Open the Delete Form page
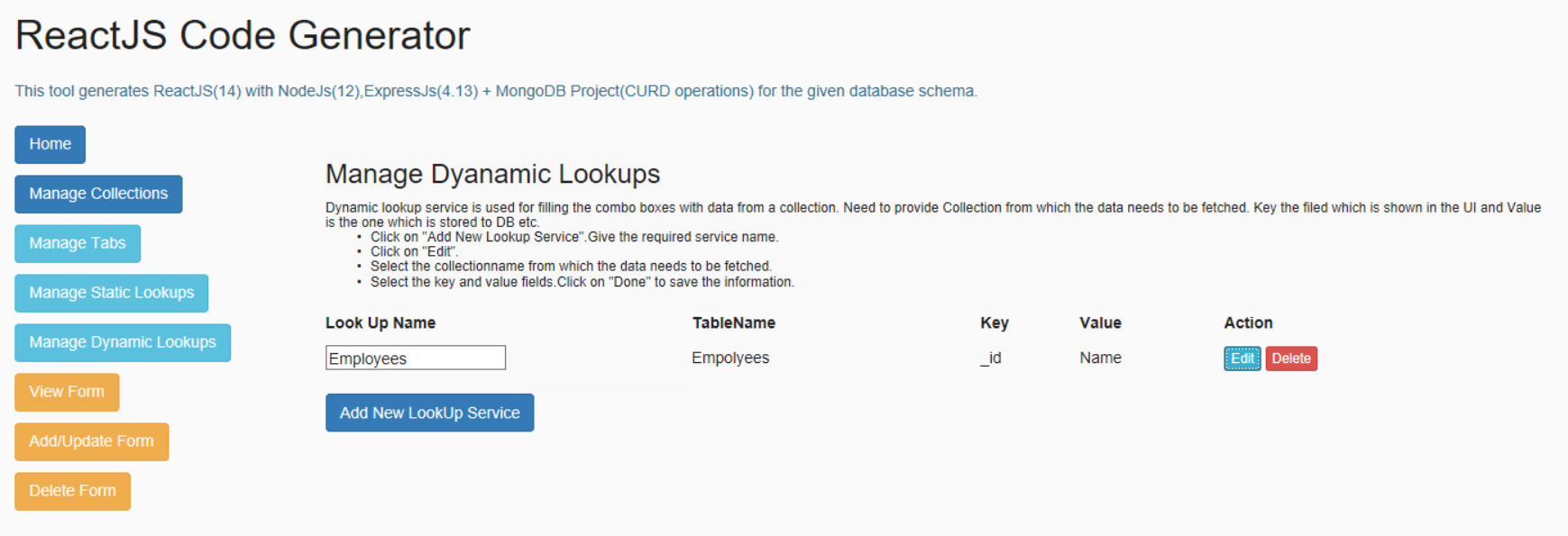This screenshot has height=536, width=1568. [72, 491]
